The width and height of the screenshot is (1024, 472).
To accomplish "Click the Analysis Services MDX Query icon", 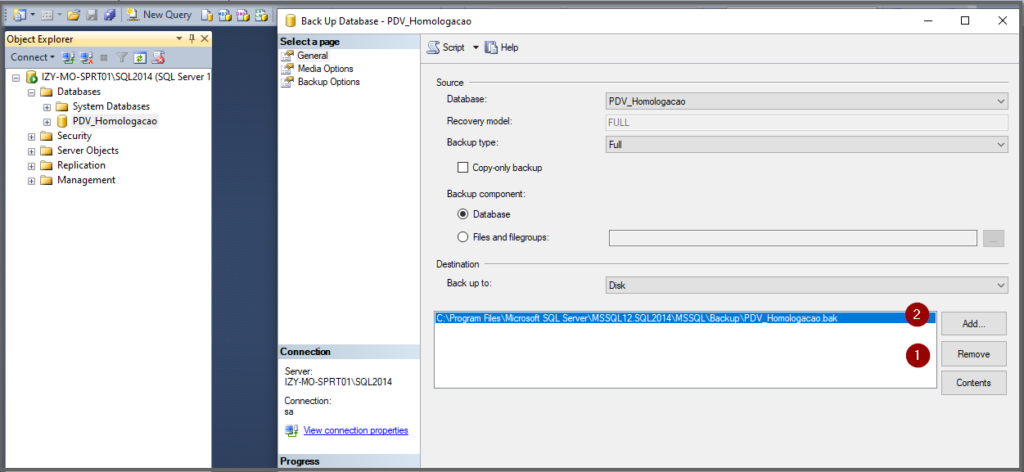I will point(224,14).
